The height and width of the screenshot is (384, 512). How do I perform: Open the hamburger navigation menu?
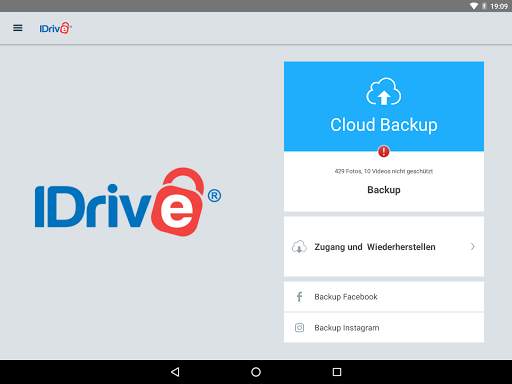(x=18, y=28)
